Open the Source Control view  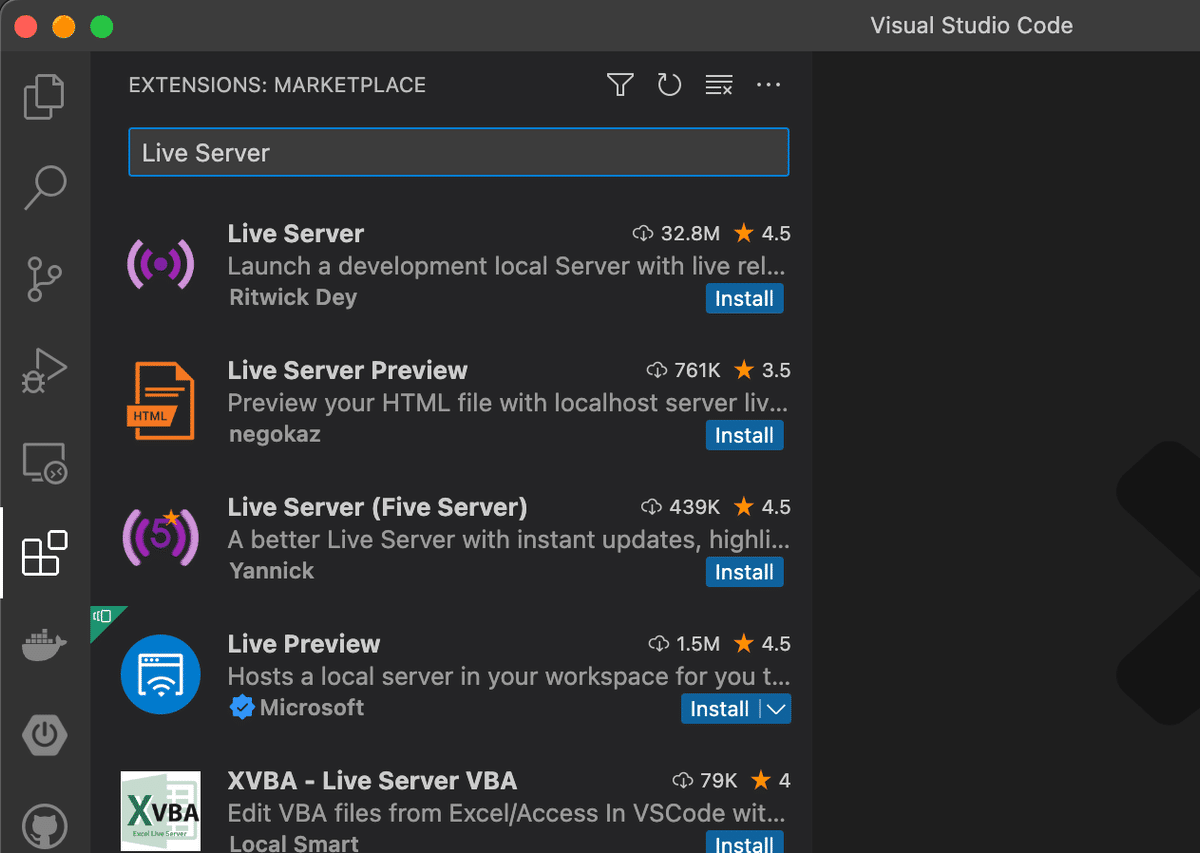tap(44, 279)
